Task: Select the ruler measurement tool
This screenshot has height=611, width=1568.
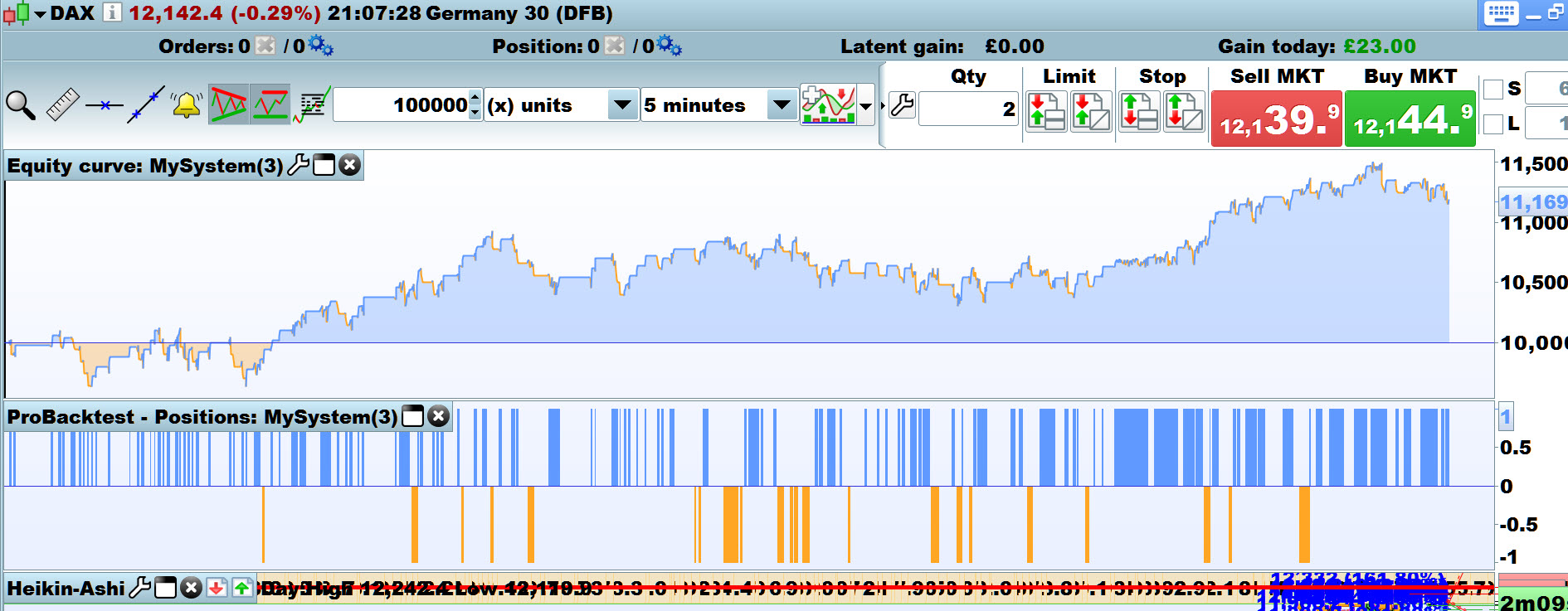Action: (x=62, y=105)
